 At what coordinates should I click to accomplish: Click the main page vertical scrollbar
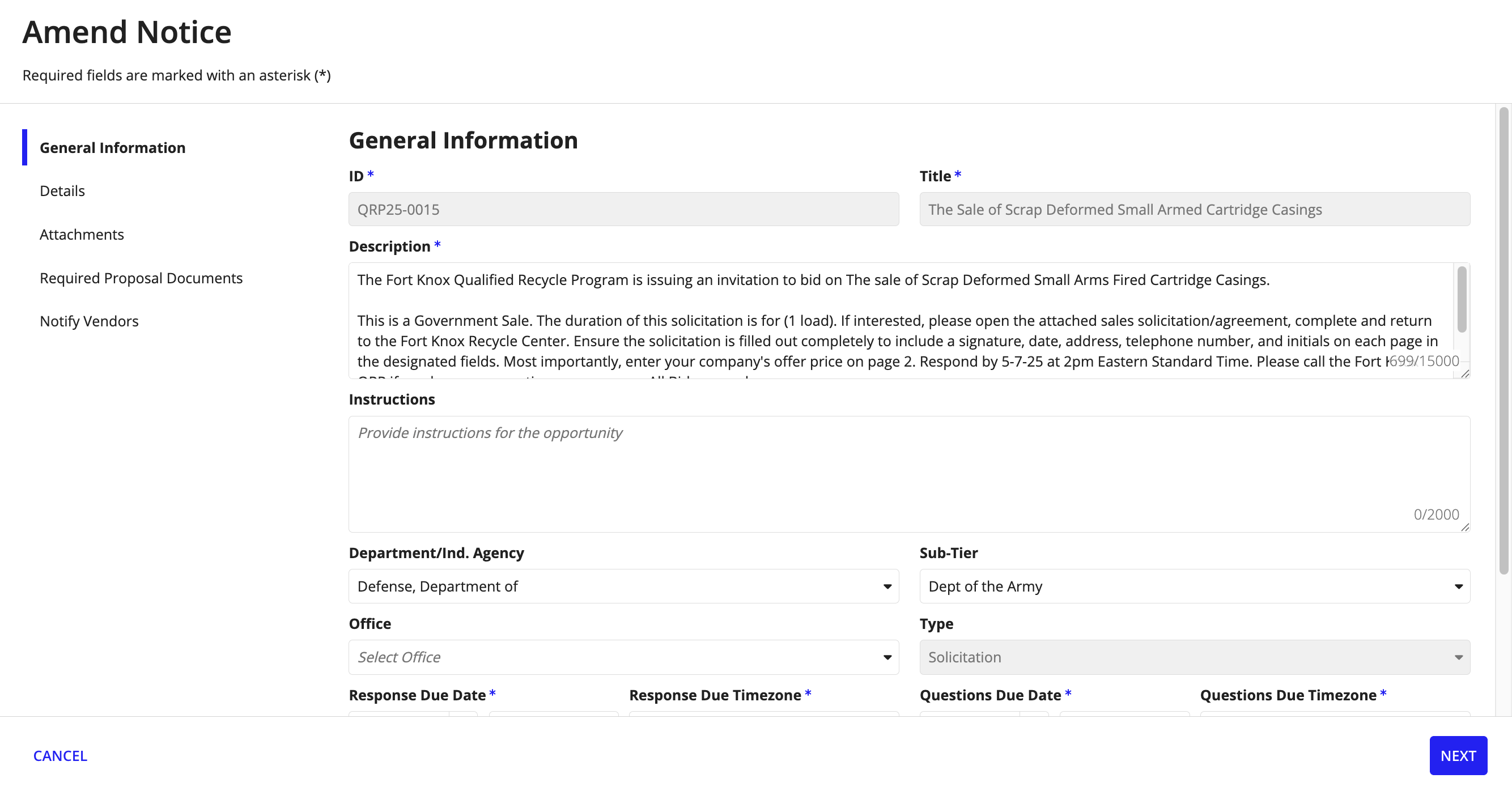(1503, 341)
